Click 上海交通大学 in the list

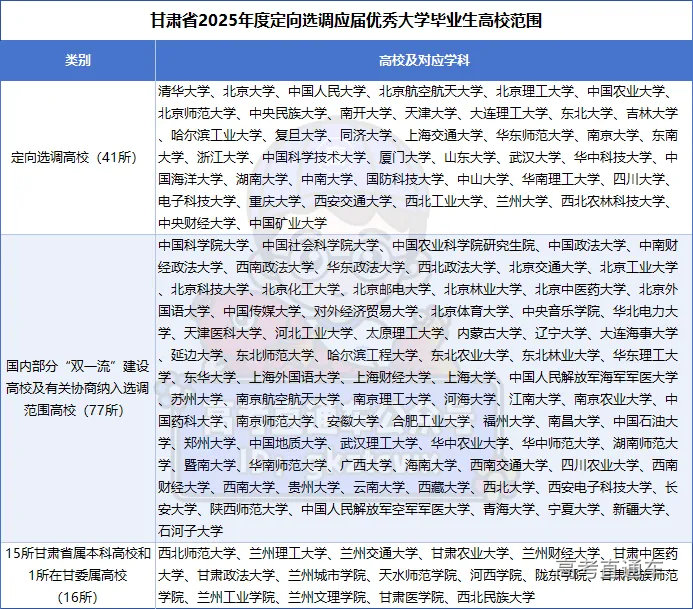[444, 135]
